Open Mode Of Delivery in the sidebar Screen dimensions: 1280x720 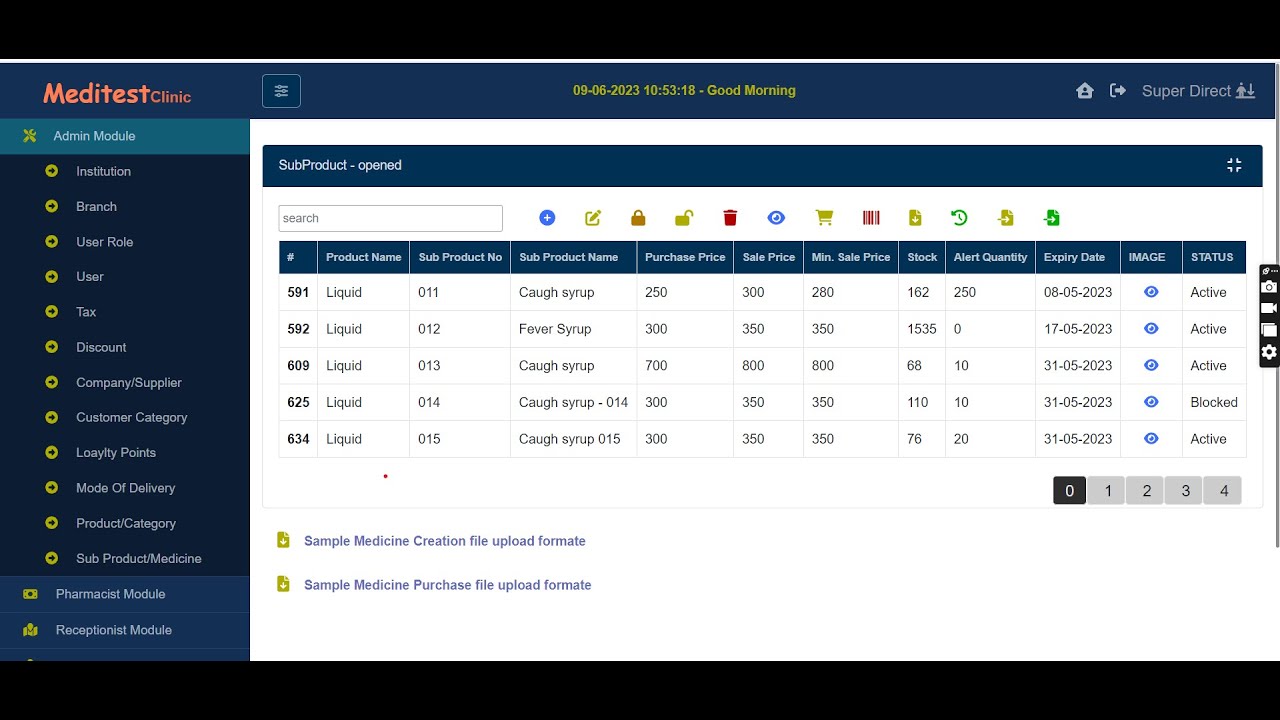(x=125, y=488)
